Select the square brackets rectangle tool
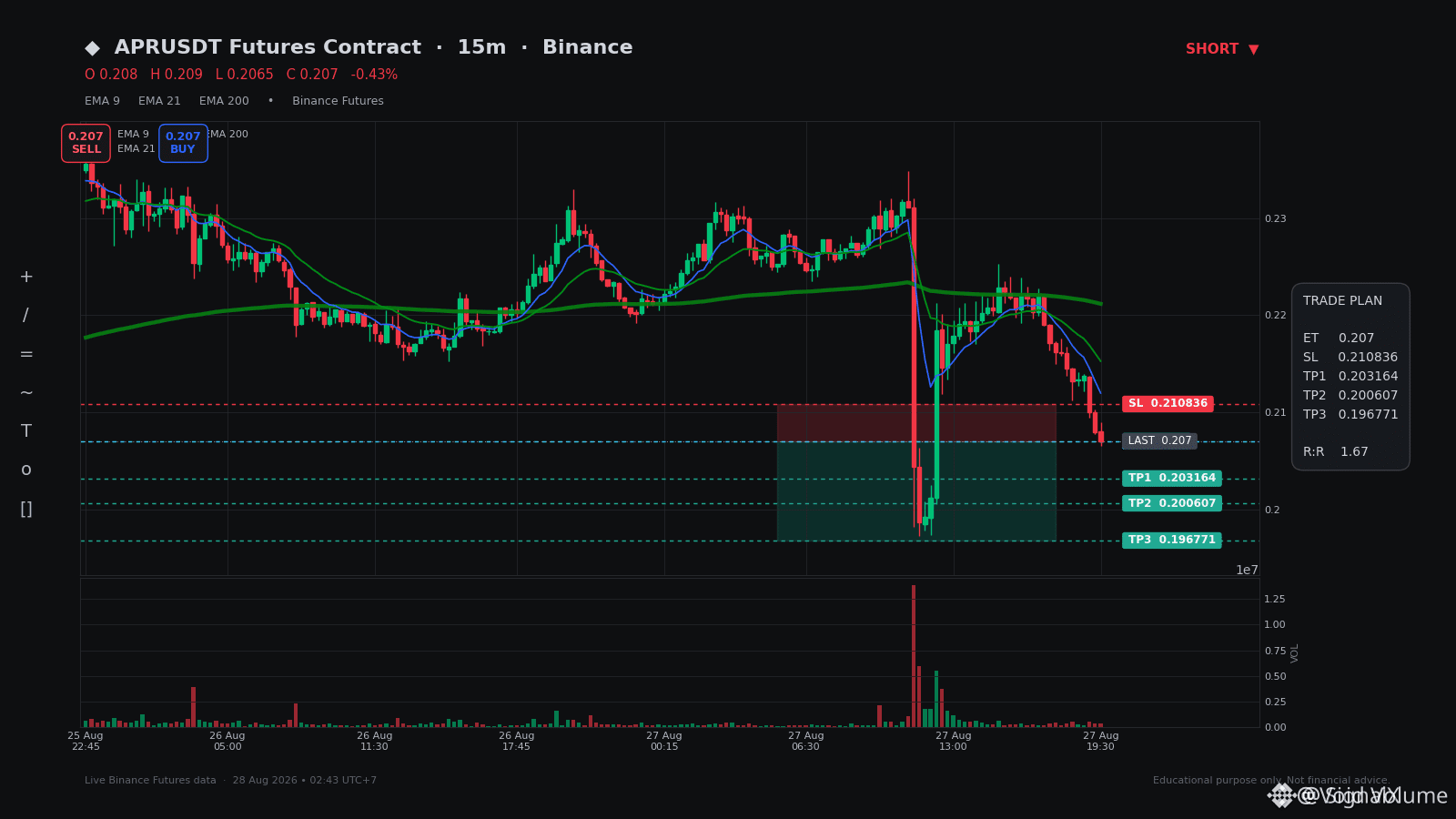The image size is (1456, 819). click(x=26, y=509)
